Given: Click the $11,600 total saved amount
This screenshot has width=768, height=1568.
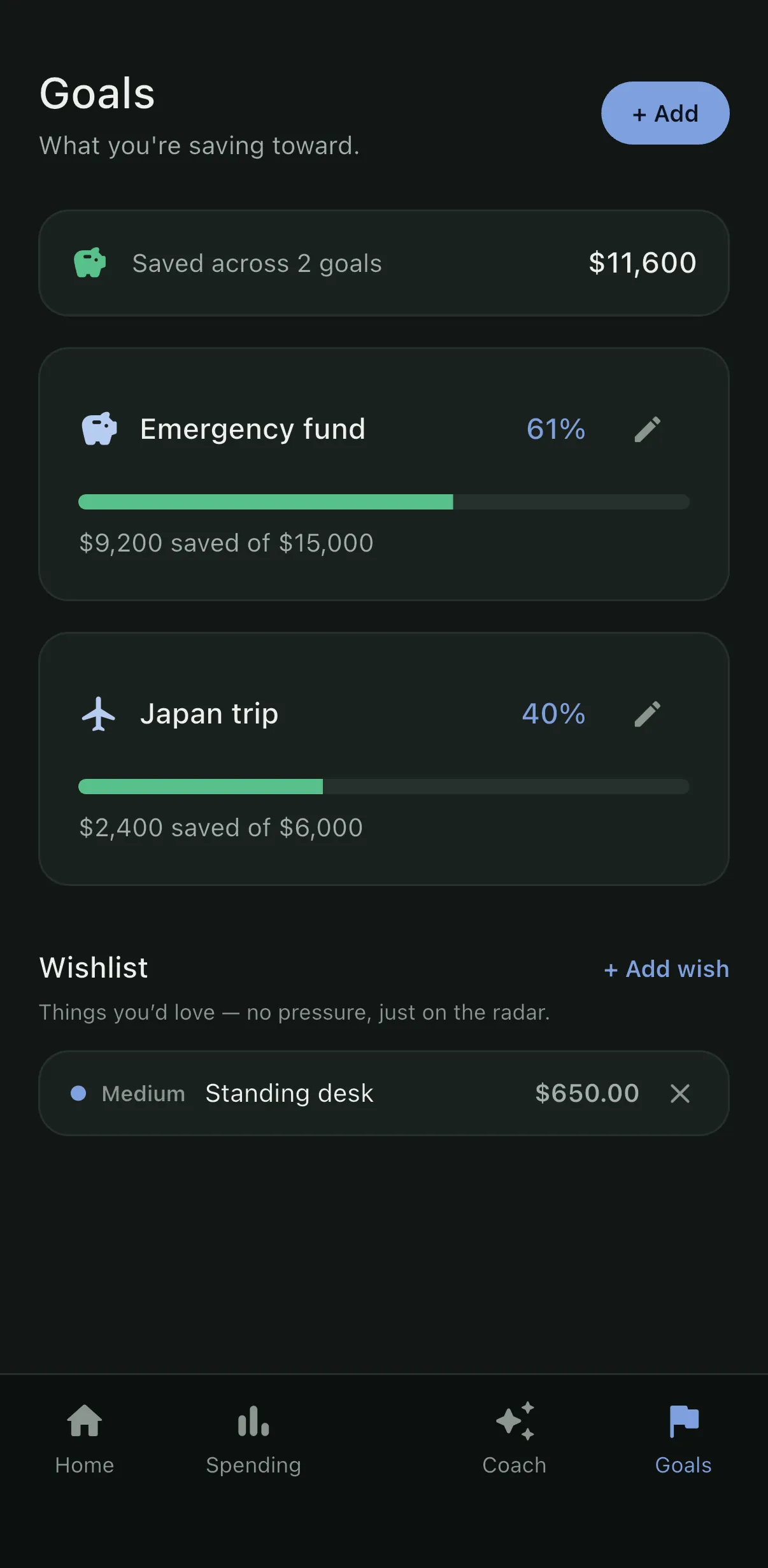Looking at the screenshot, I should point(643,263).
